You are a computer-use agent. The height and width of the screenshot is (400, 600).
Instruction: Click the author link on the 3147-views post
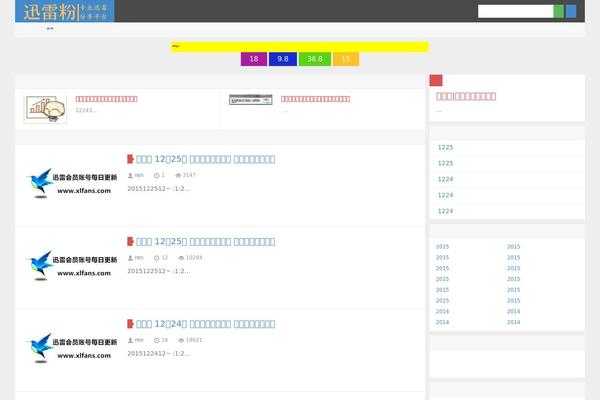[139, 175]
